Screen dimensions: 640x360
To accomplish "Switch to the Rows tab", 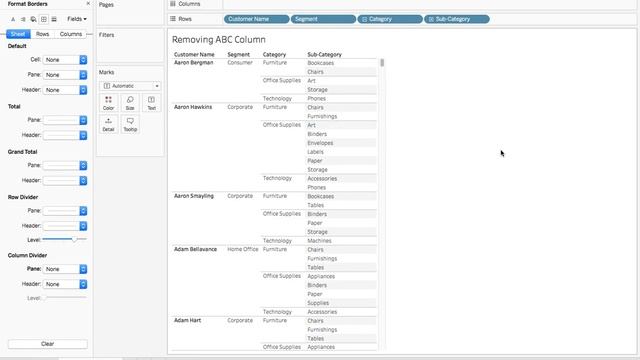I will [42, 34].
